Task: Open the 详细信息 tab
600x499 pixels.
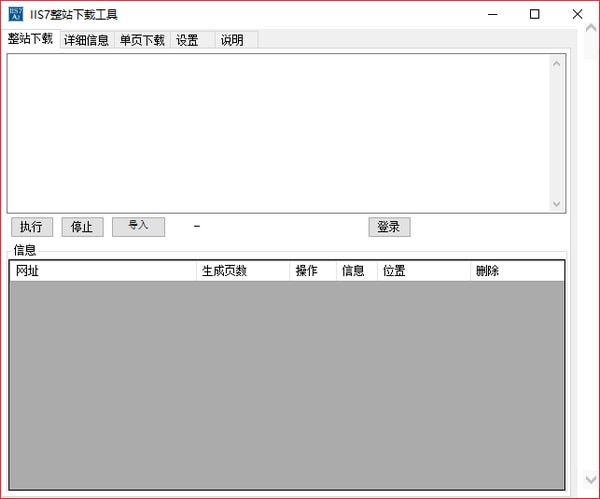Action: [86, 40]
